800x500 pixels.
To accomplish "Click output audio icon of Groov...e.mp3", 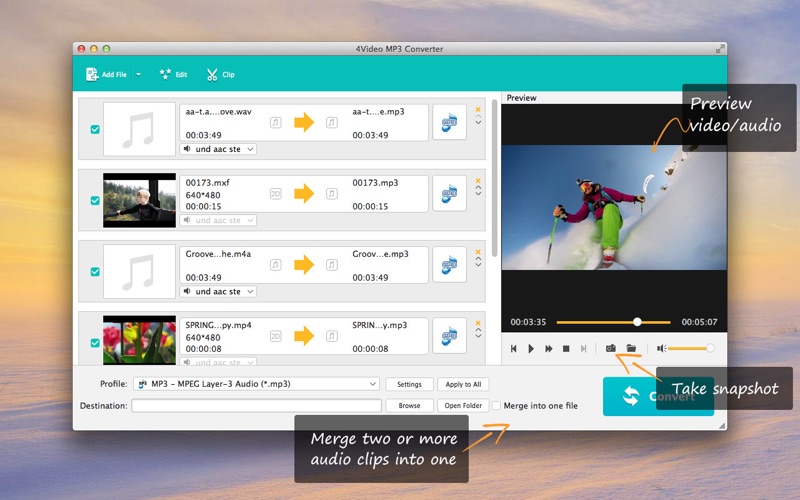I will pos(332,265).
